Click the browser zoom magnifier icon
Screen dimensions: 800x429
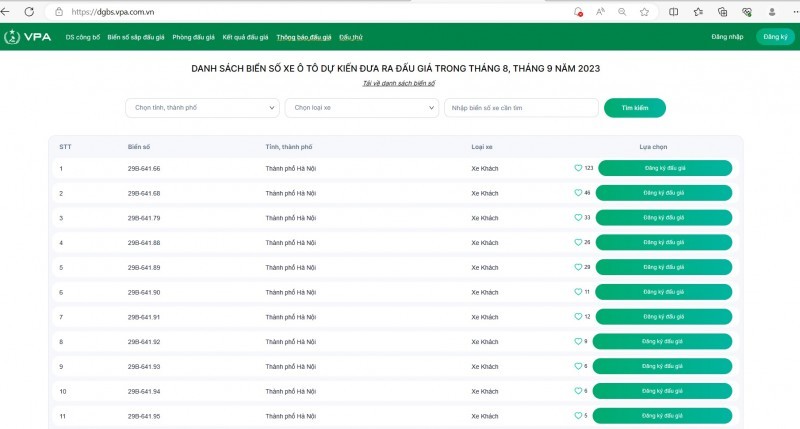[x=622, y=11]
